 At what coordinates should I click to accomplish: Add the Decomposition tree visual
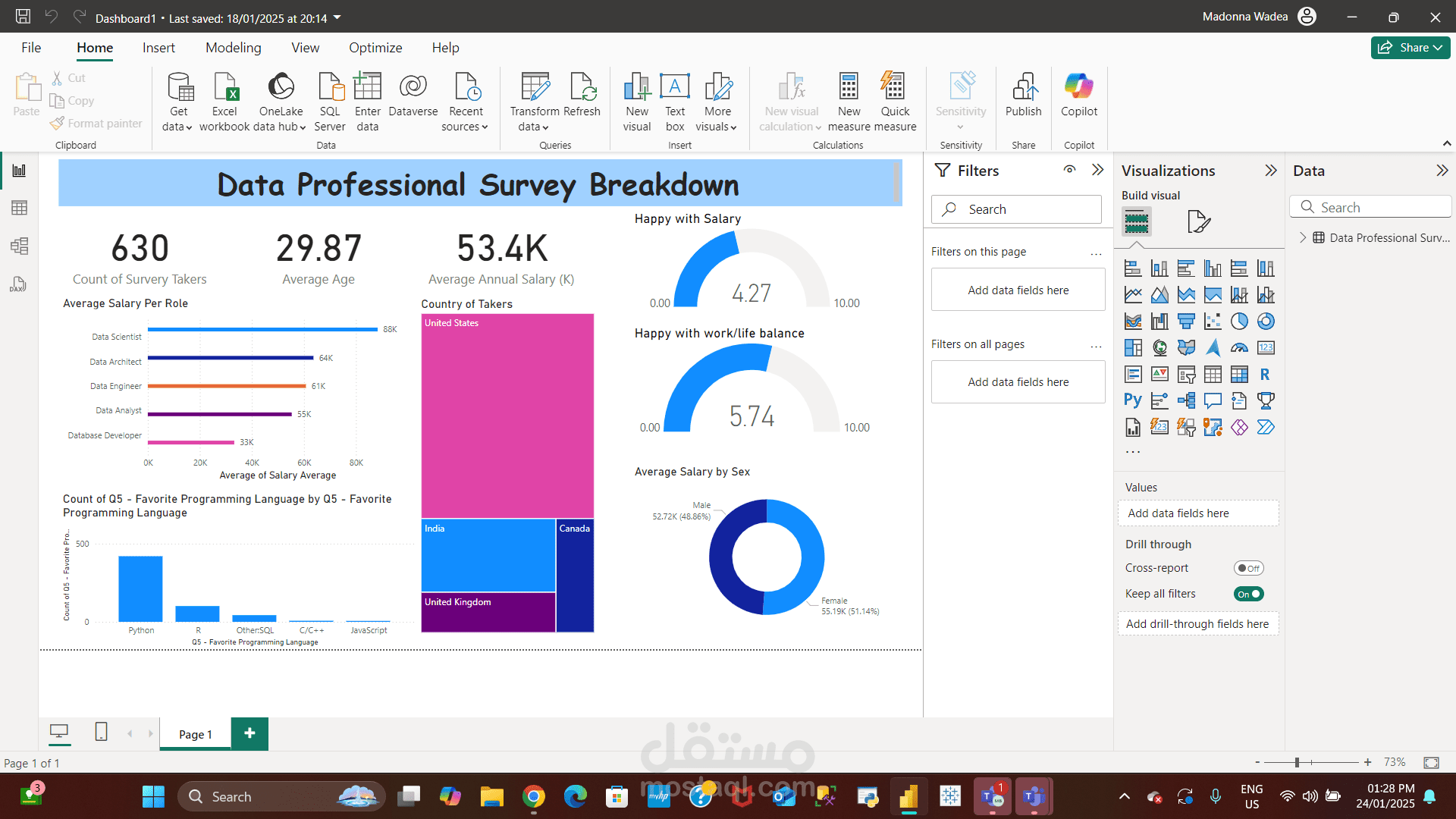pos(1186,400)
